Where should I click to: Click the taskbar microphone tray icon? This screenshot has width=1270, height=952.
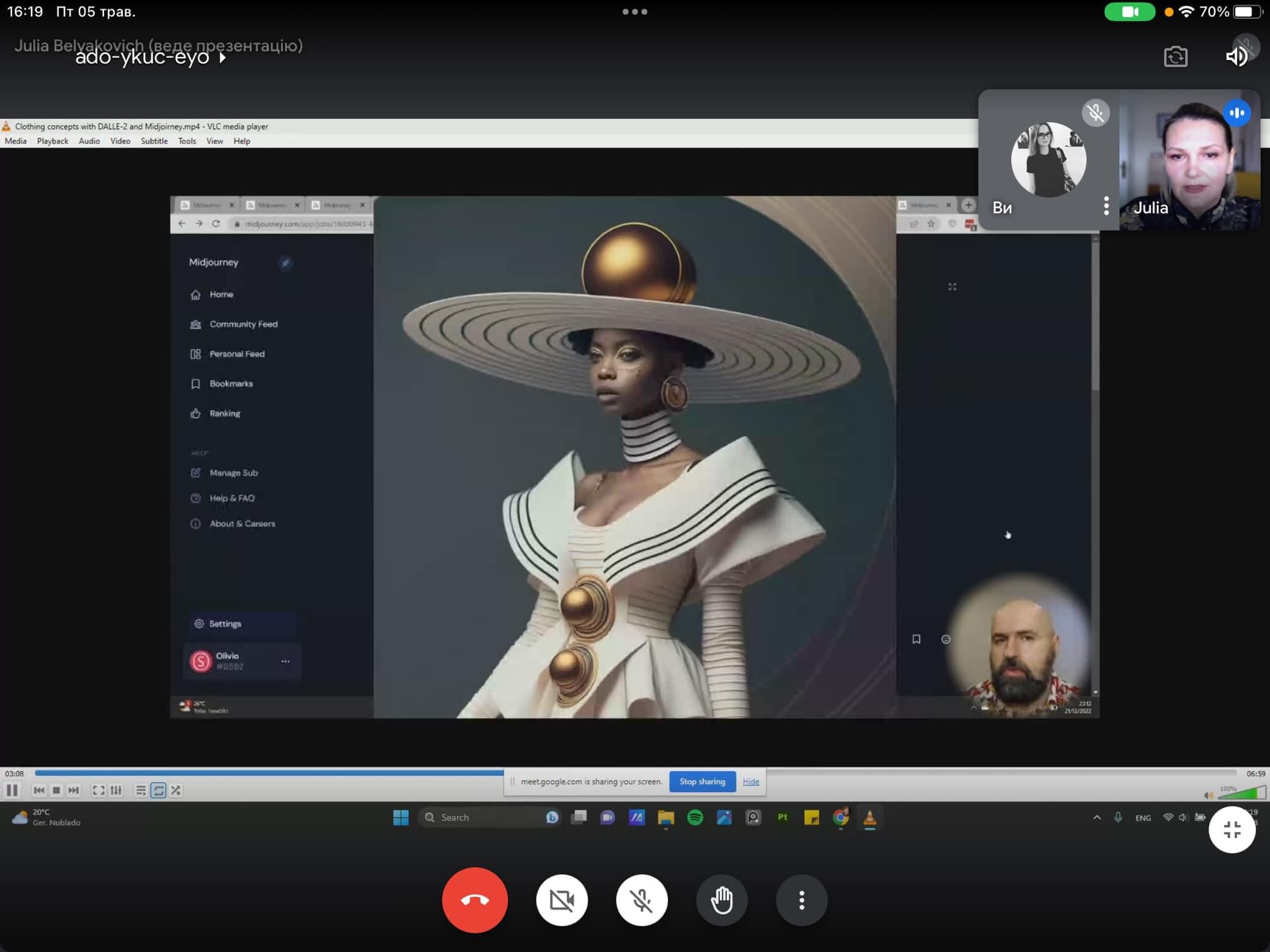pyautogui.click(x=1118, y=818)
